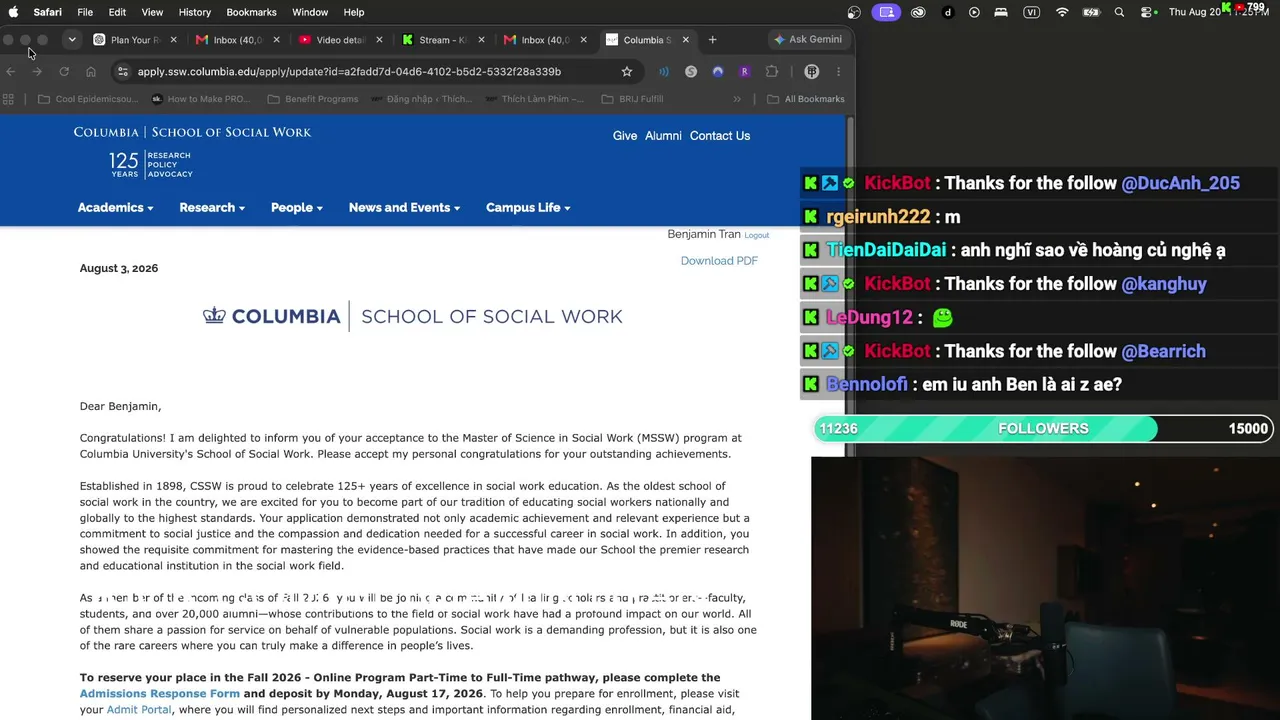Image resolution: width=1280 pixels, height=720 pixels.
Task: Click the Alumni link
Action: coord(663,136)
